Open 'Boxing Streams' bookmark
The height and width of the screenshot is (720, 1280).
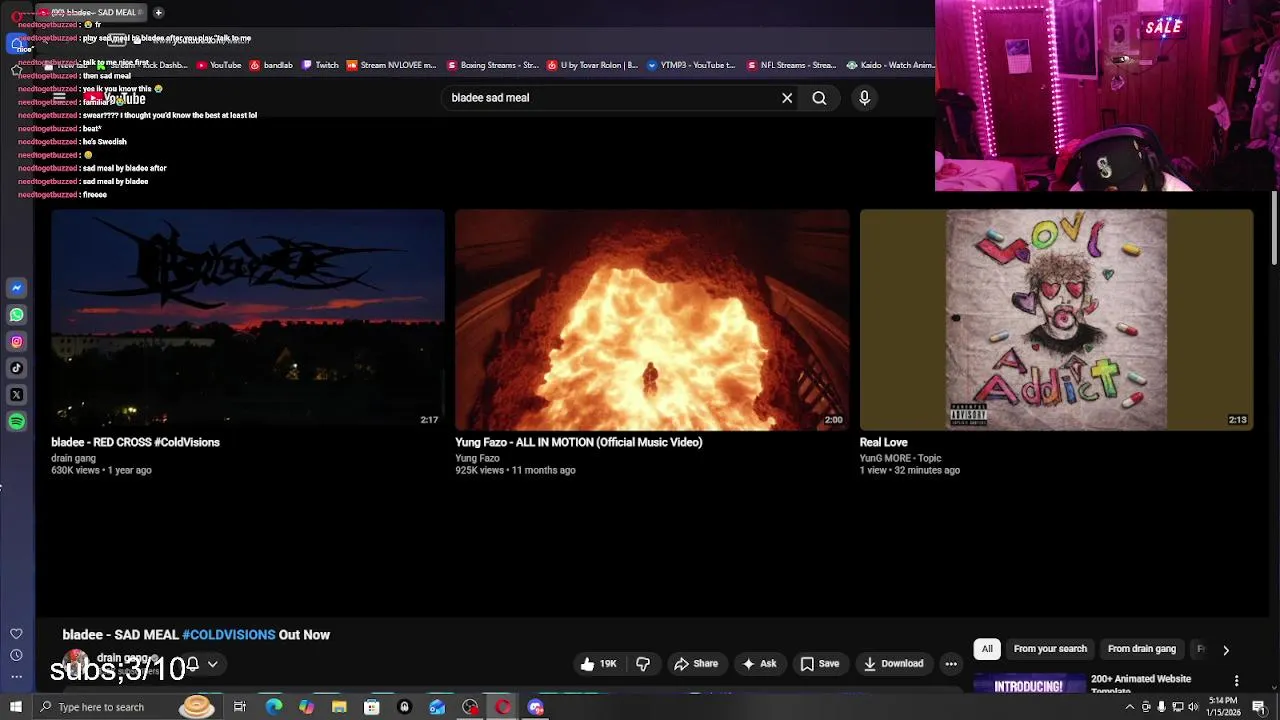492,65
